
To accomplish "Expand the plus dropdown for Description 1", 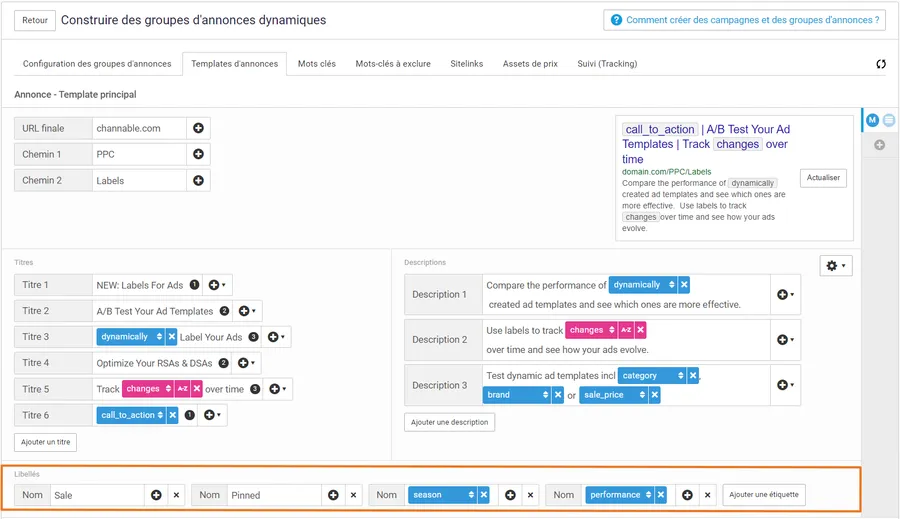I will [785, 295].
